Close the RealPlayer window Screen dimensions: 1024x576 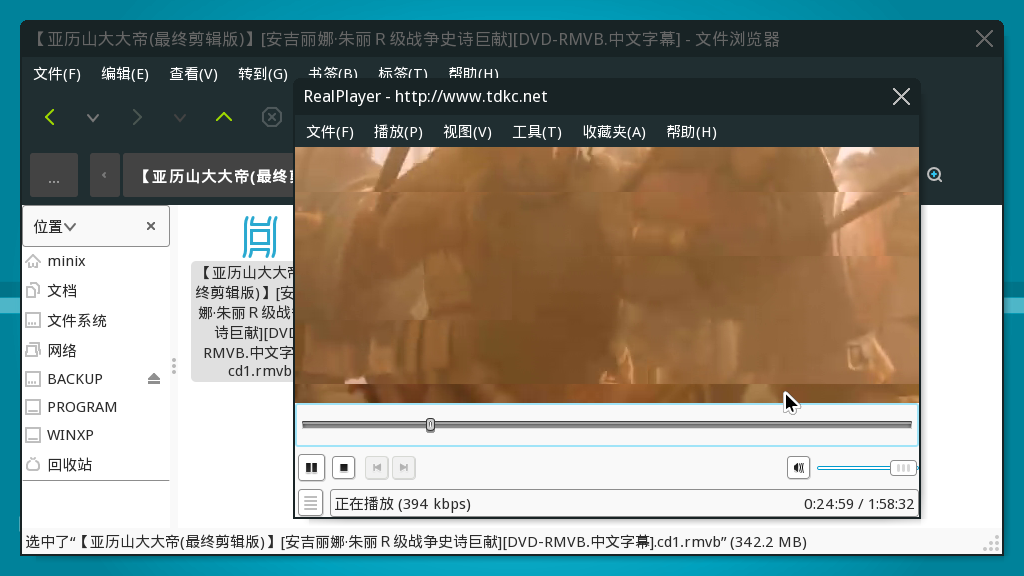pos(901,97)
